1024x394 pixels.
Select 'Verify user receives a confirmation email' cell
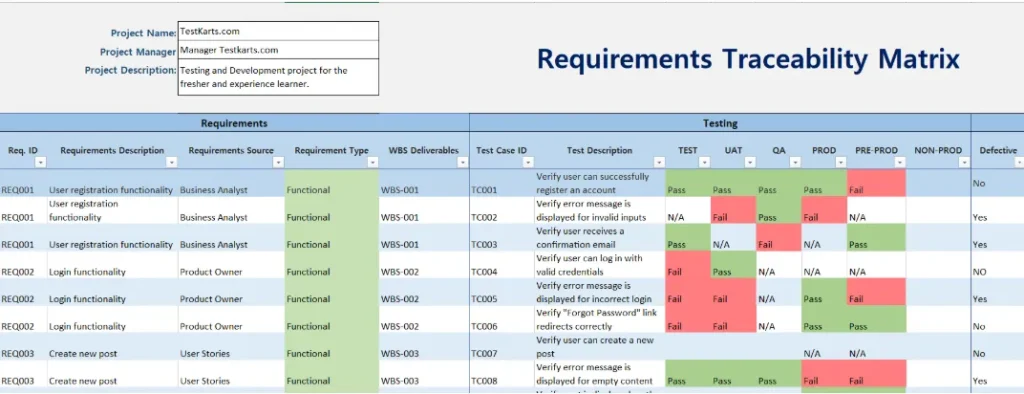(x=600, y=238)
